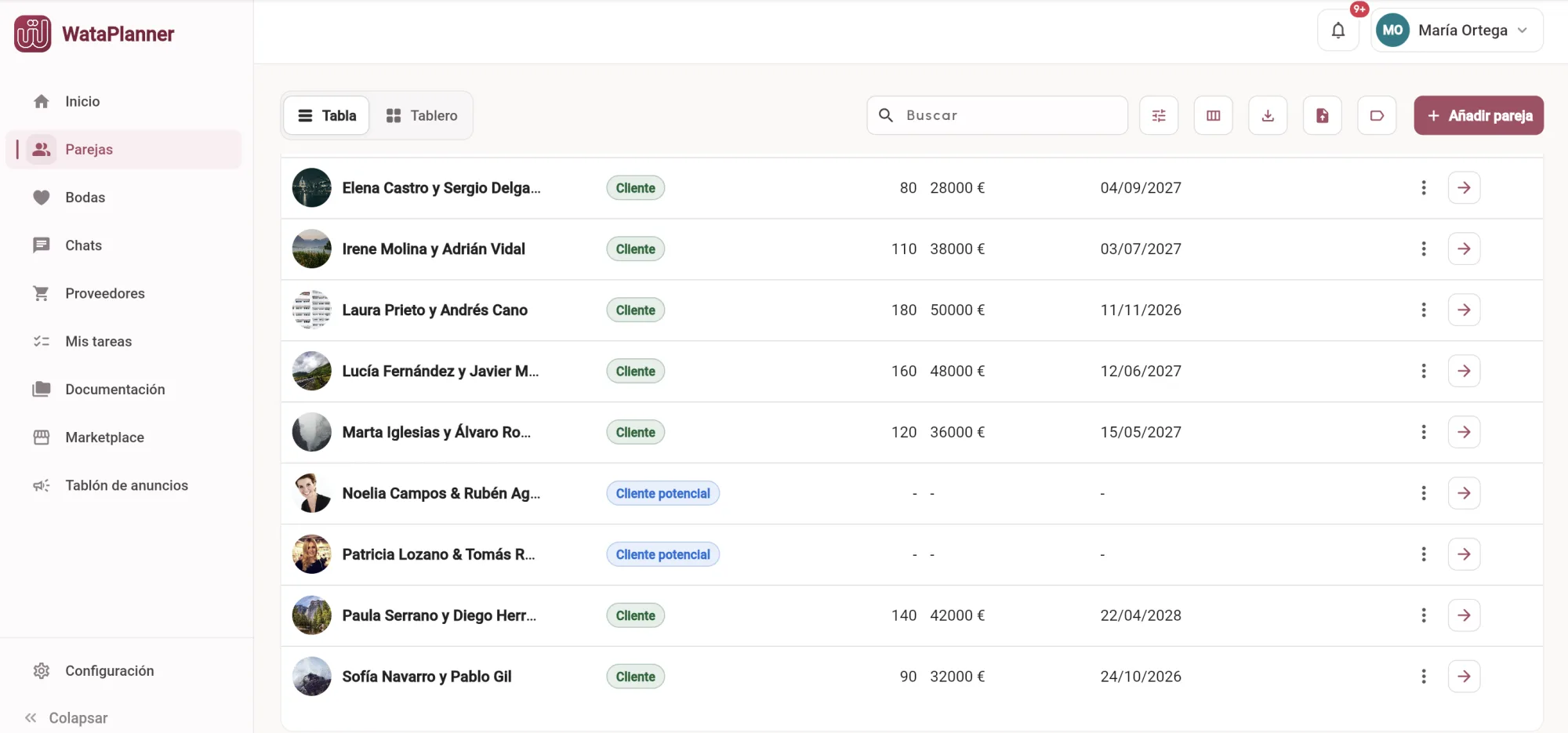Viewport: 1568px width, 733px height.
Task: Open three-dot menu for Sofía Navarro
Action: [1424, 677]
